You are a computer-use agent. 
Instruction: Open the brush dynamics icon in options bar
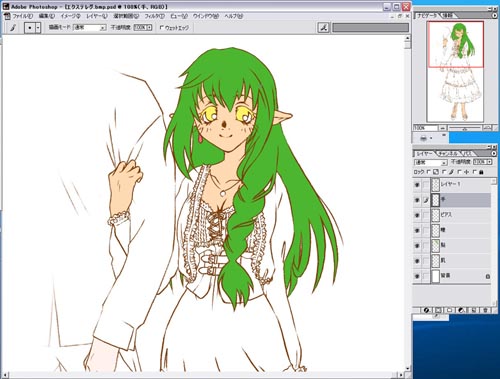pos(323,28)
